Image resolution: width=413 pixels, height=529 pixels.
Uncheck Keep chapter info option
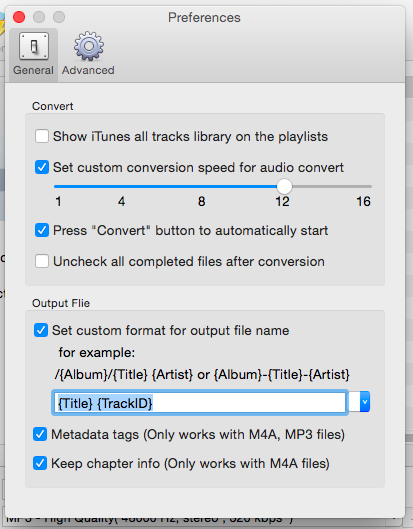(40, 463)
